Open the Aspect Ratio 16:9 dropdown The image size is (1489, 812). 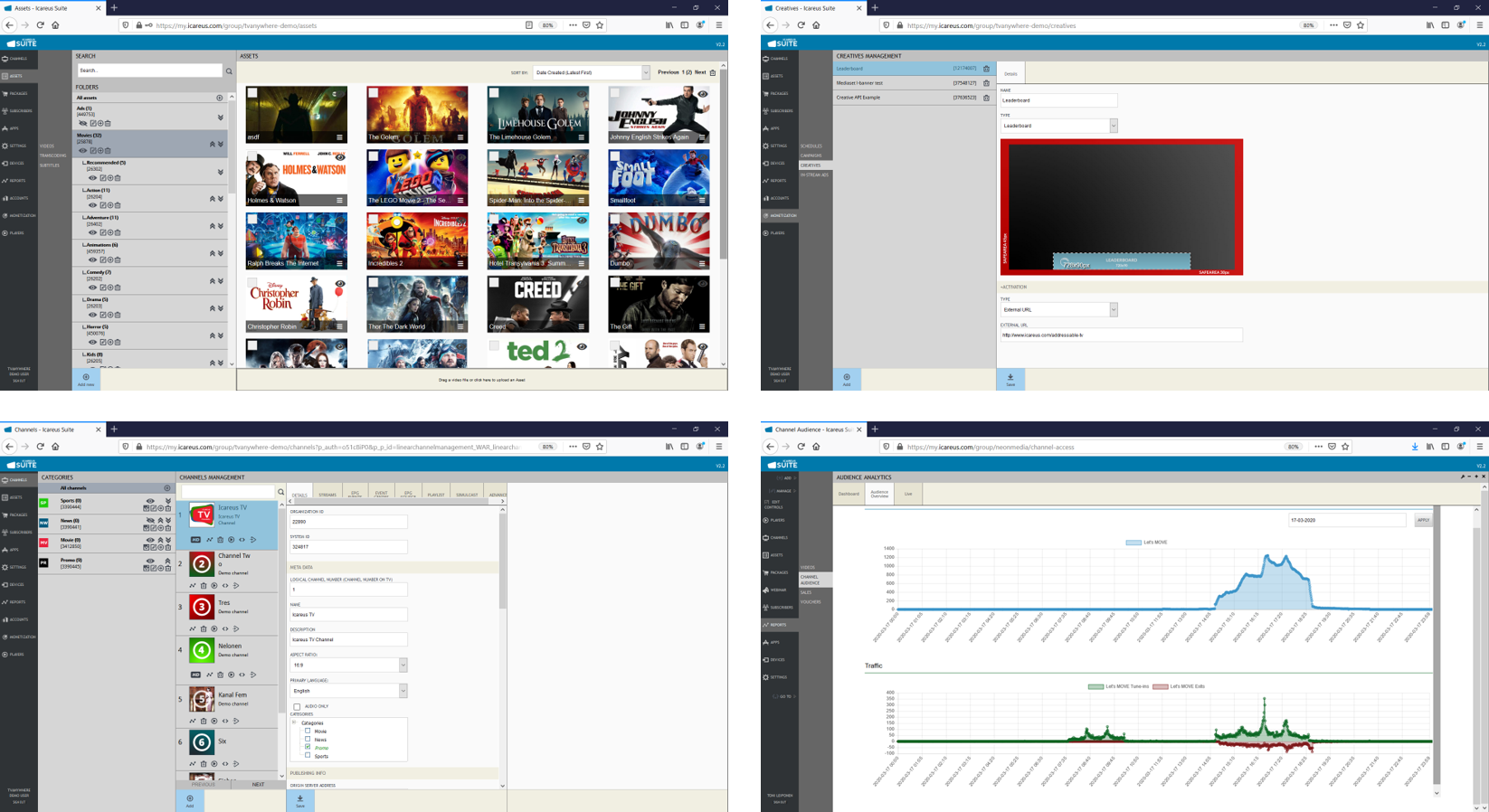point(348,665)
